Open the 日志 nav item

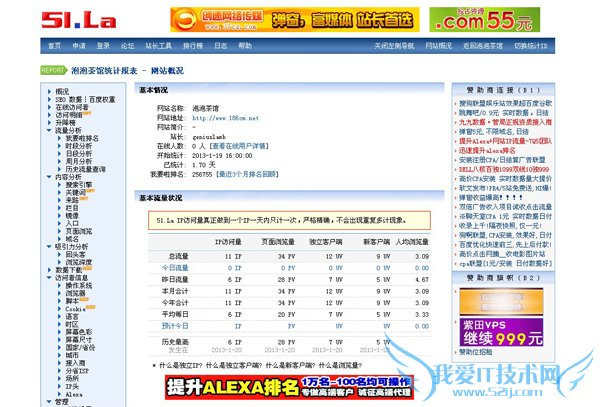click(220, 46)
